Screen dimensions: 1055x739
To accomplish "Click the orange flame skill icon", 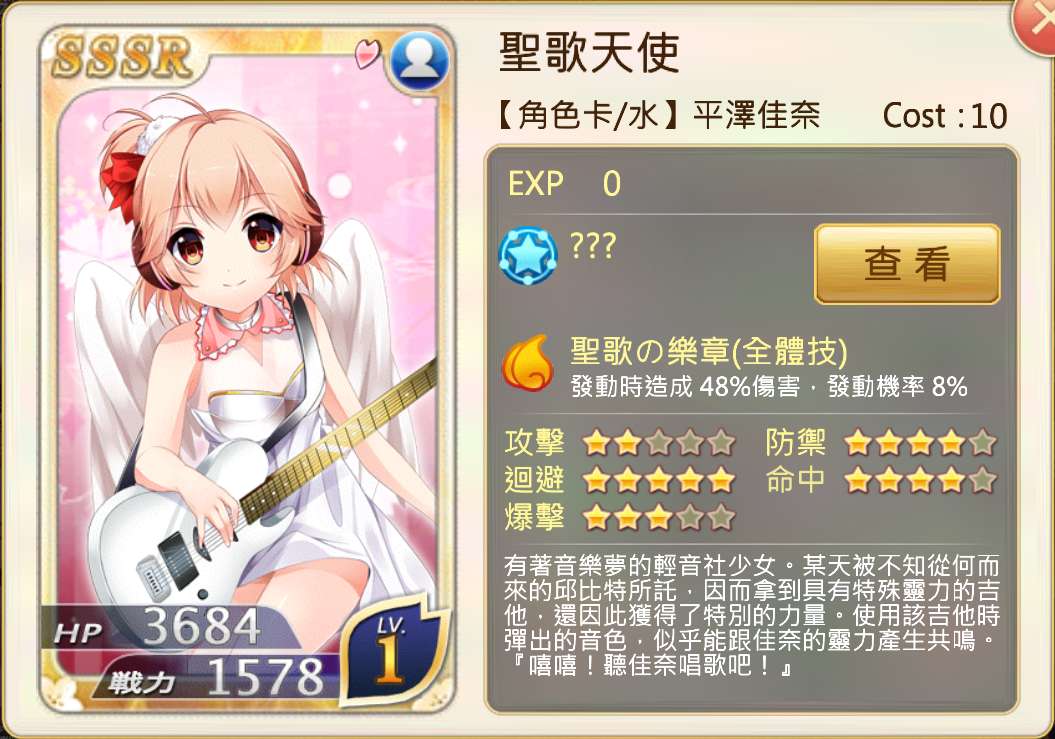I will pyautogui.click(x=528, y=363).
